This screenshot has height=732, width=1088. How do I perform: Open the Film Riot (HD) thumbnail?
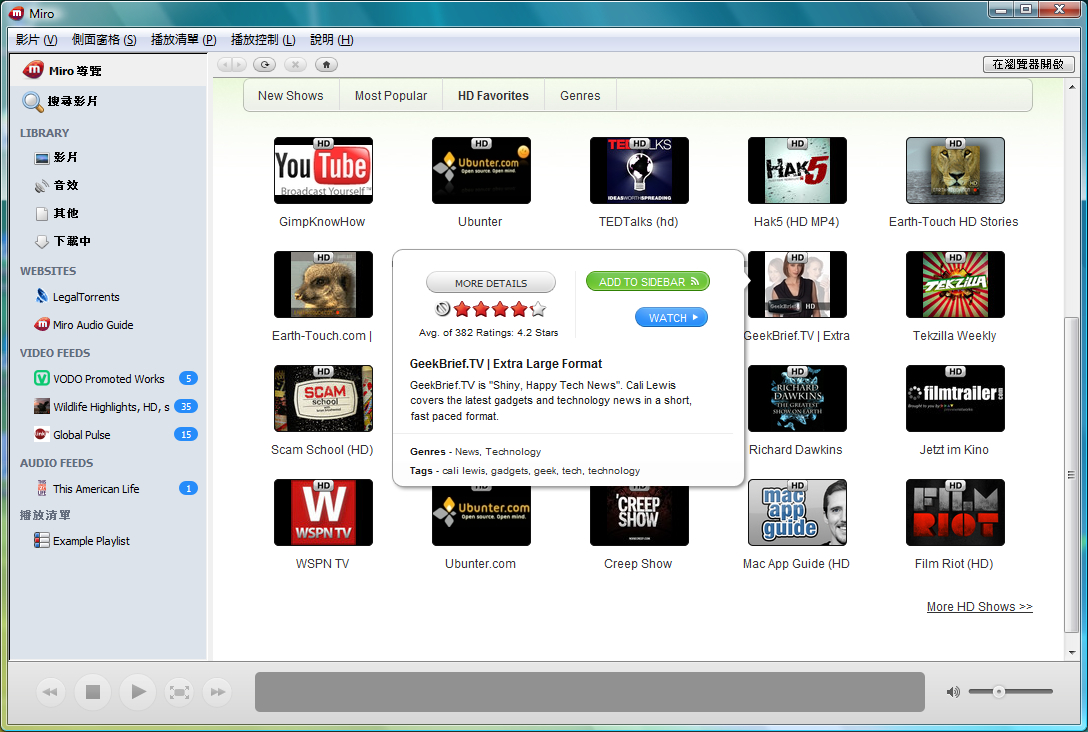[x=955, y=512]
